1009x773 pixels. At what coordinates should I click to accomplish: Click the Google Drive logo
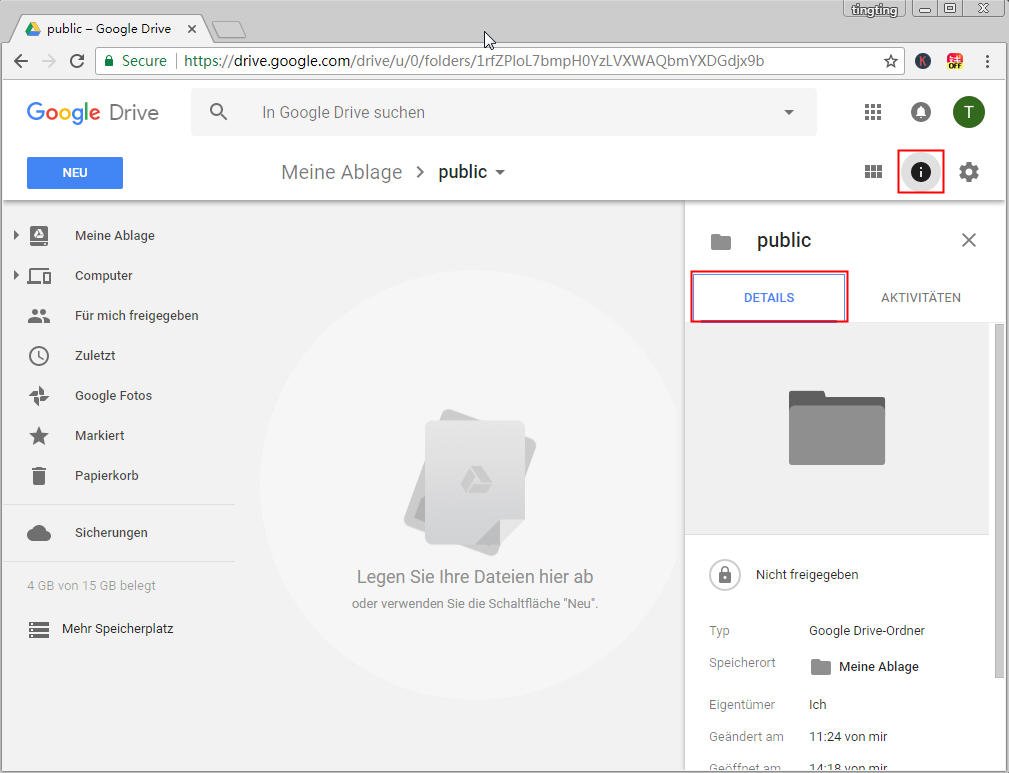(x=93, y=113)
